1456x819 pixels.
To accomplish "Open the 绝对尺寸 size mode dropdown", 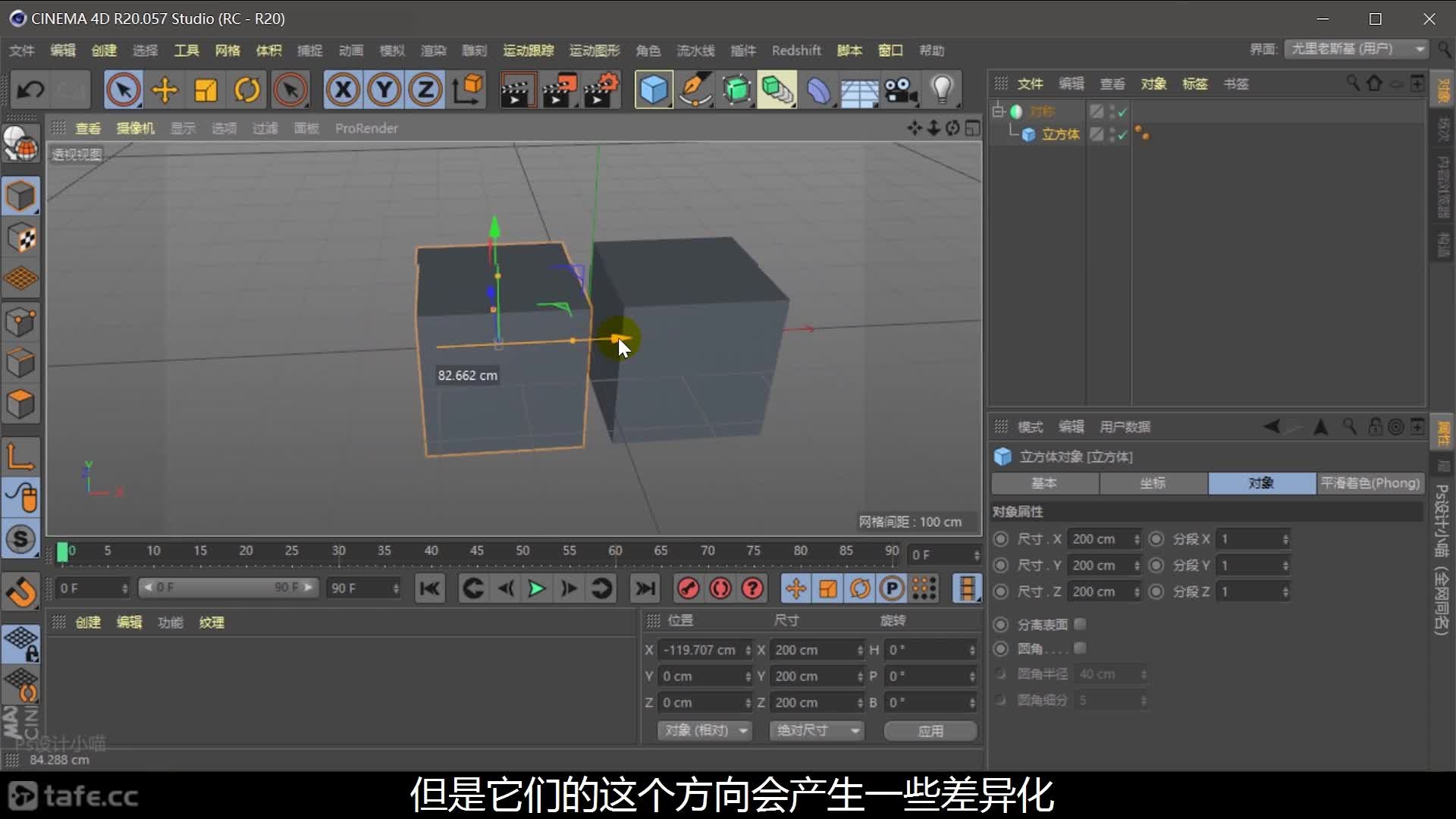I will click(x=817, y=730).
